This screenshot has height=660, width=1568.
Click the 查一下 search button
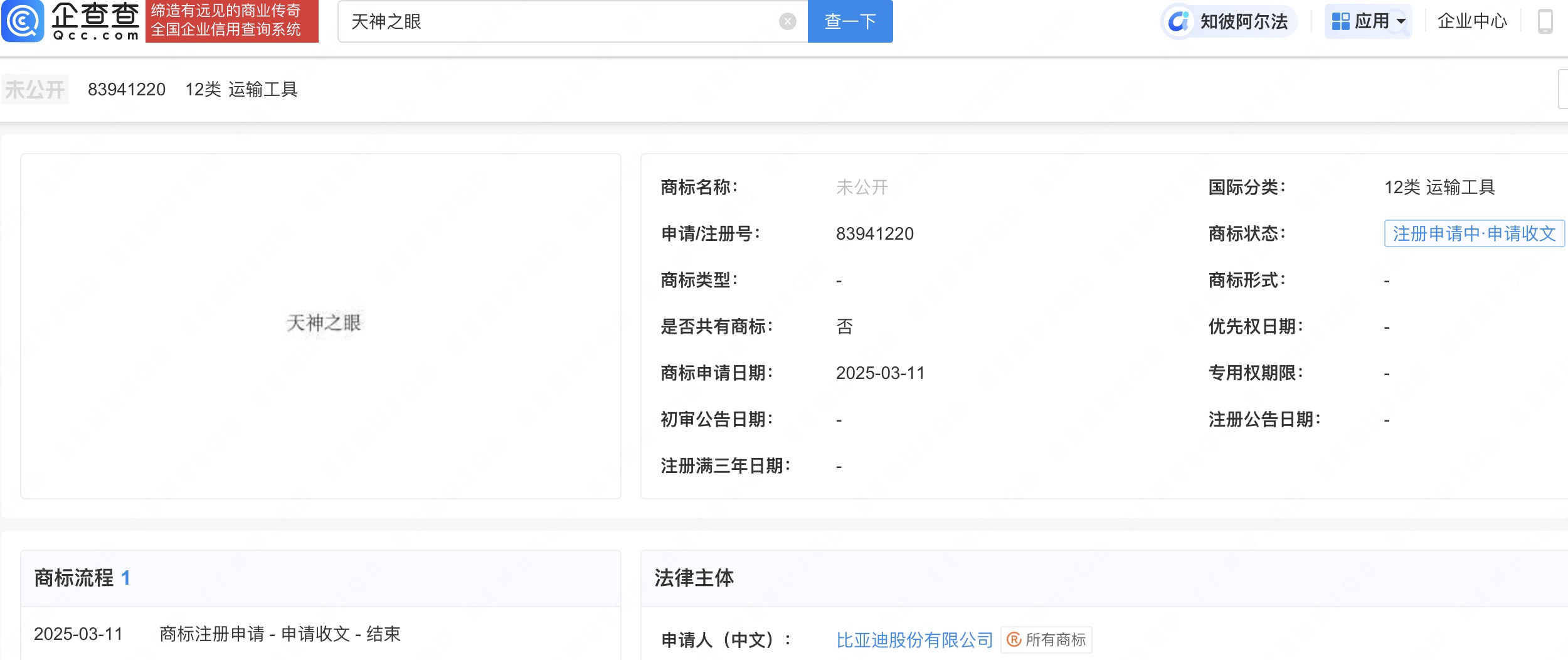click(850, 21)
